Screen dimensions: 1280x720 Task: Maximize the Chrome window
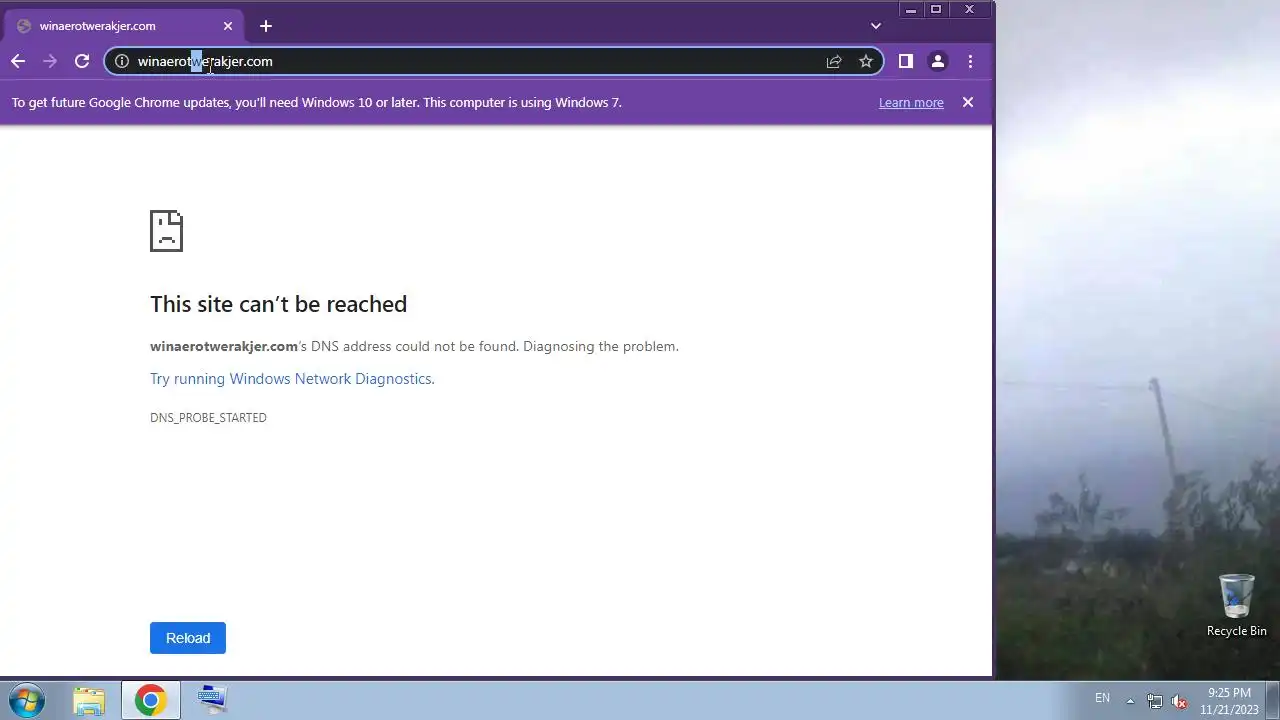click(936, 9)
